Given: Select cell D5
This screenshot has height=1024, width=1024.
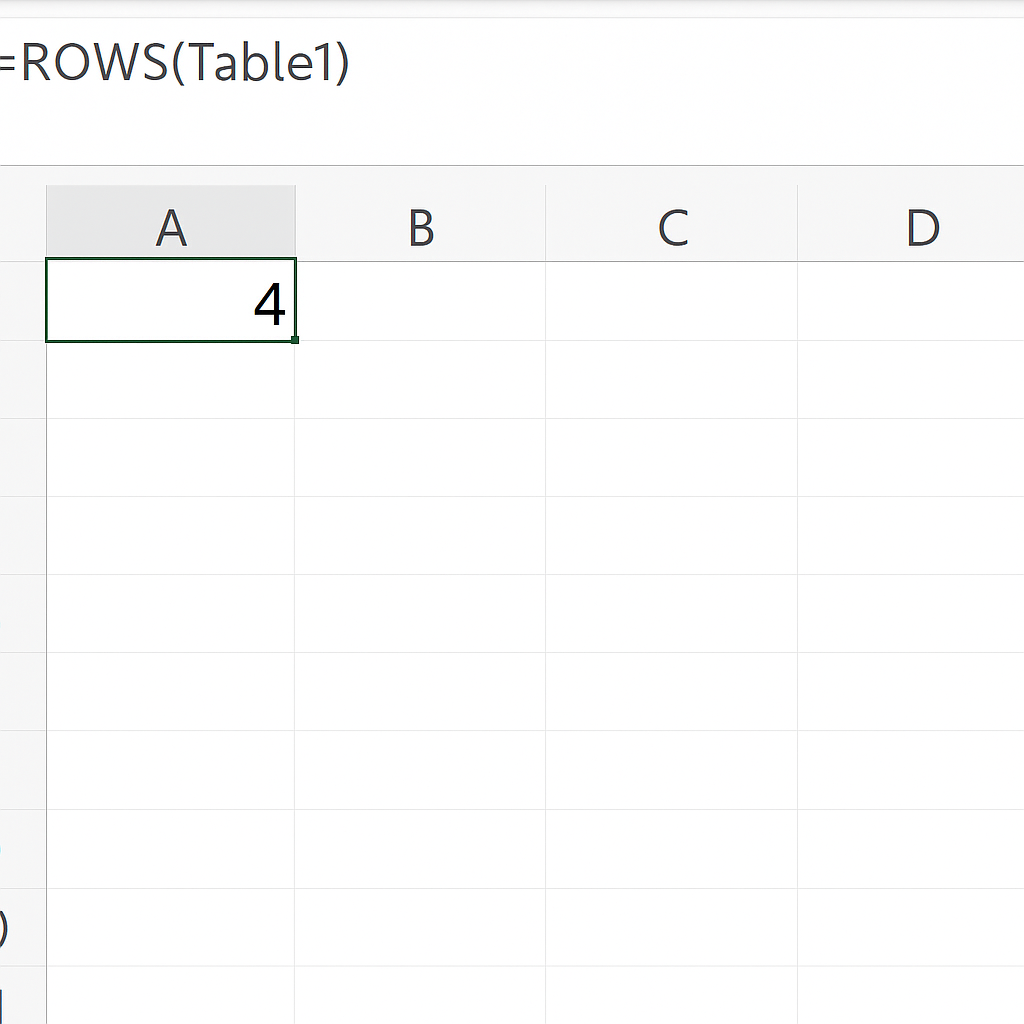Looking at the screenshot, I should tap(911, 613).
